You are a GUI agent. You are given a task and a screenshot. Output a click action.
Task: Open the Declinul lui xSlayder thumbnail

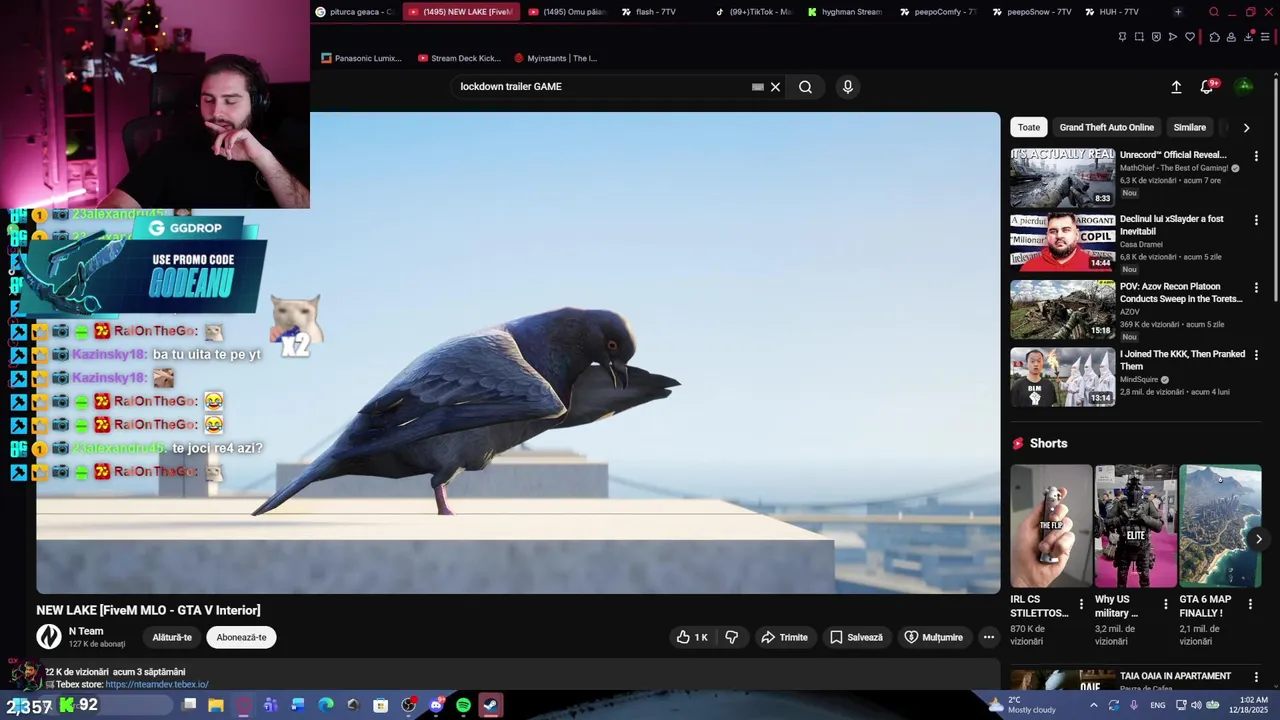1062,242
